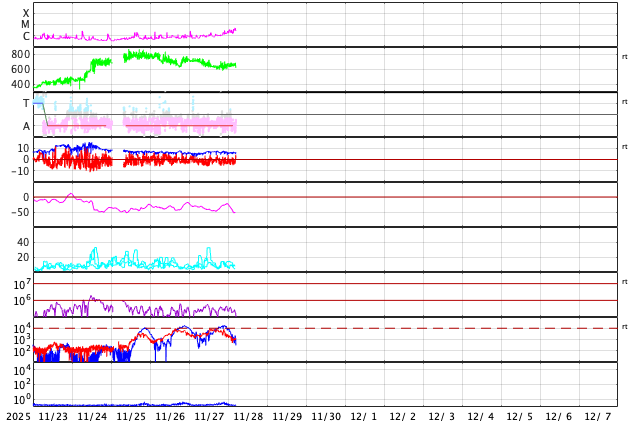Click the 2025 year label at bottom left
634x424 pixels.
coord(19,416)
